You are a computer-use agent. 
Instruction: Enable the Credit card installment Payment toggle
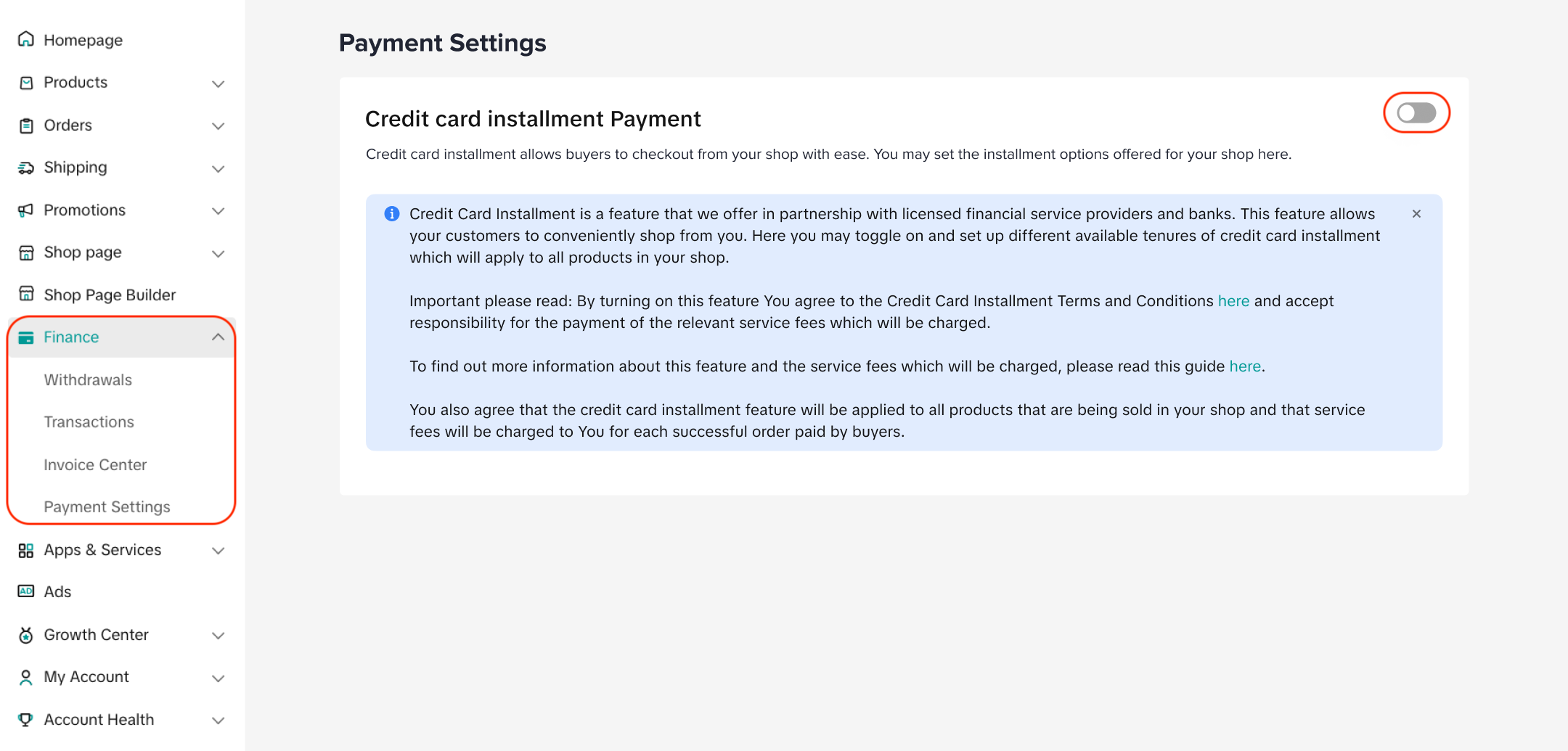[1416, 113]
